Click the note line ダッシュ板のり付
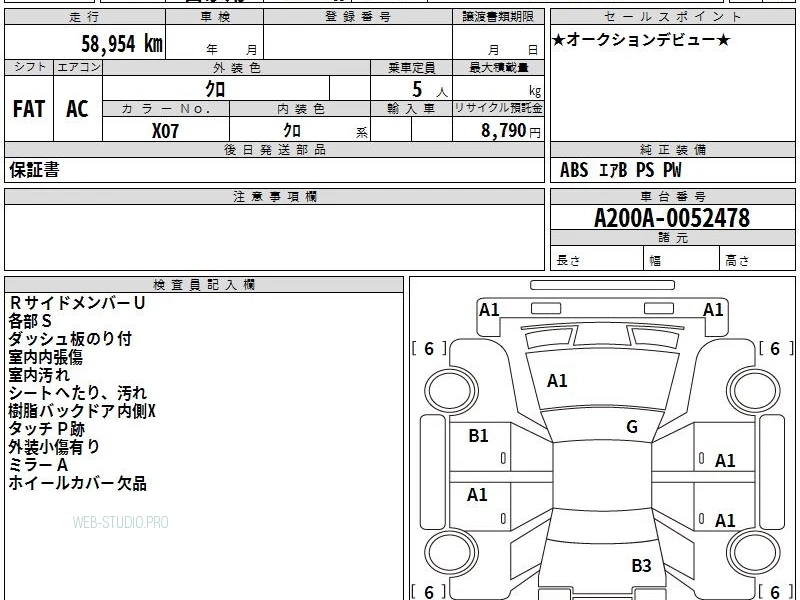The image size is (800, 600). tap(70, 339)
